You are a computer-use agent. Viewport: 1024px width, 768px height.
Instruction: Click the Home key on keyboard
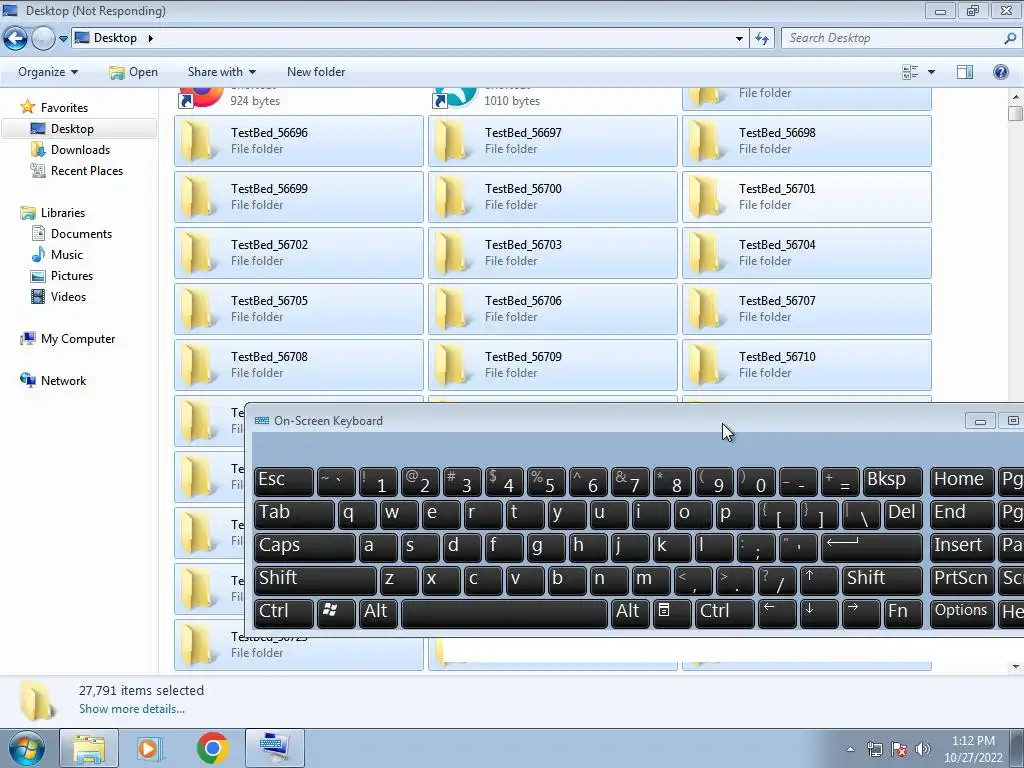[x=960, y=481]
